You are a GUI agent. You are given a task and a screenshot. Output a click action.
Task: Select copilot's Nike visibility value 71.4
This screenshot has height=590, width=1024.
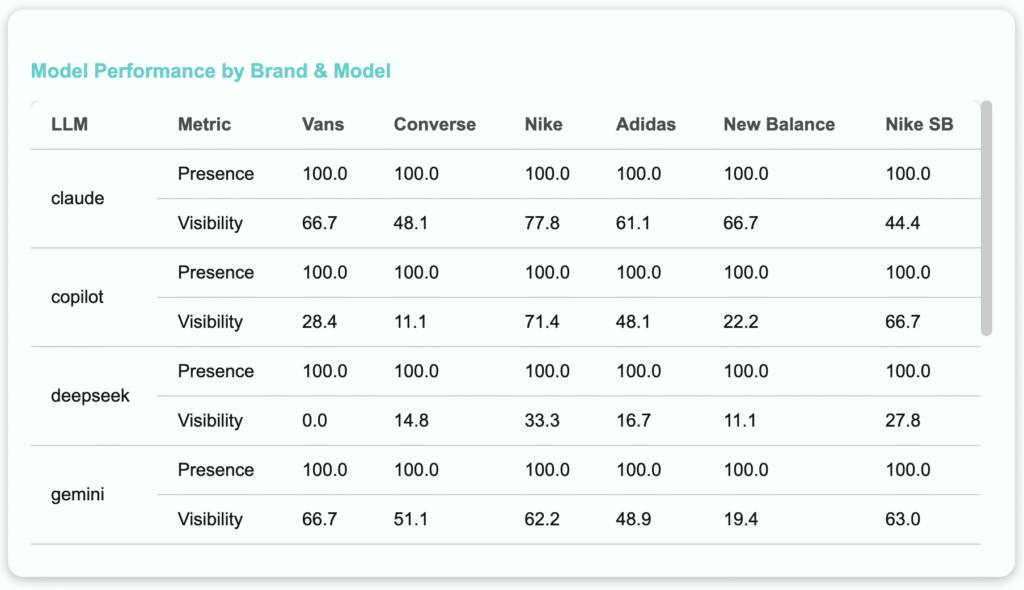pyautogui.click(x=542, y=322)
